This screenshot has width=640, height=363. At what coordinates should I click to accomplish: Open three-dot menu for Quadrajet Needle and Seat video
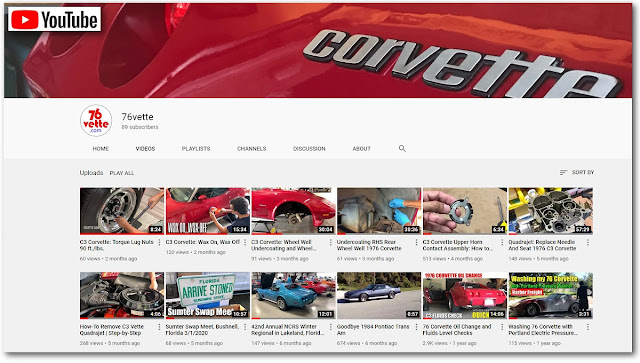click(588, 243)
